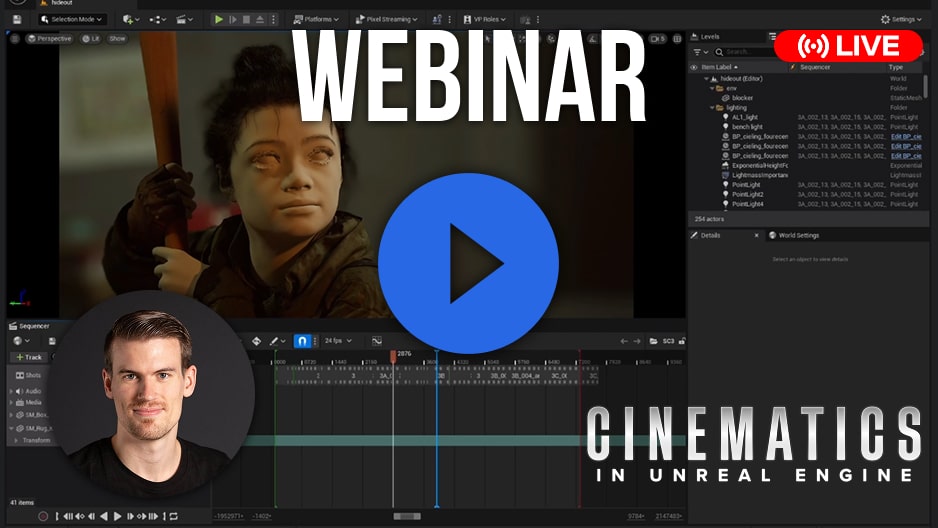
Task: Click the Outliner search field
Action: coord(745,53)
